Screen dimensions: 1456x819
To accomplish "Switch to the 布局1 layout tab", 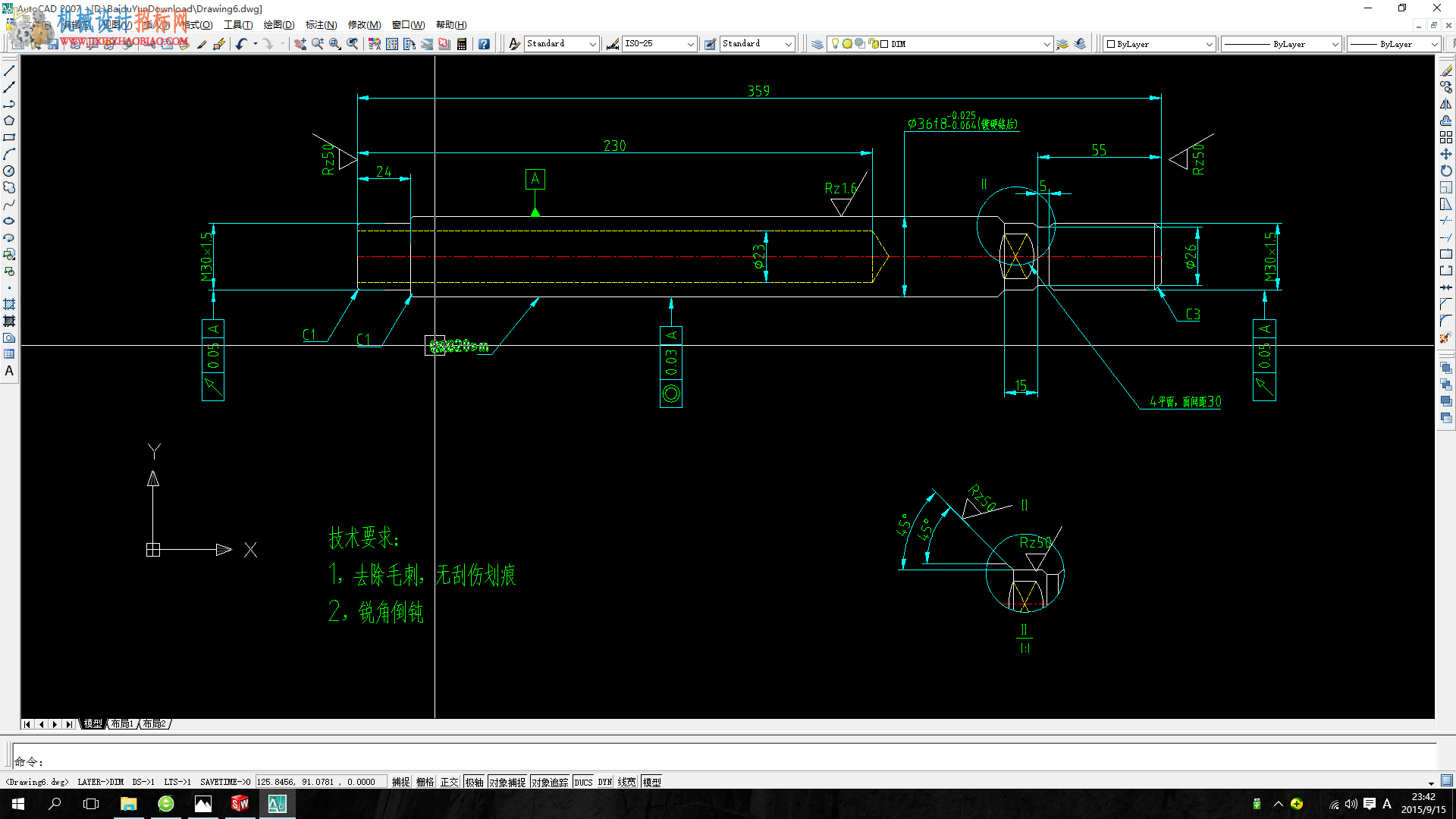I will (122, 724).
